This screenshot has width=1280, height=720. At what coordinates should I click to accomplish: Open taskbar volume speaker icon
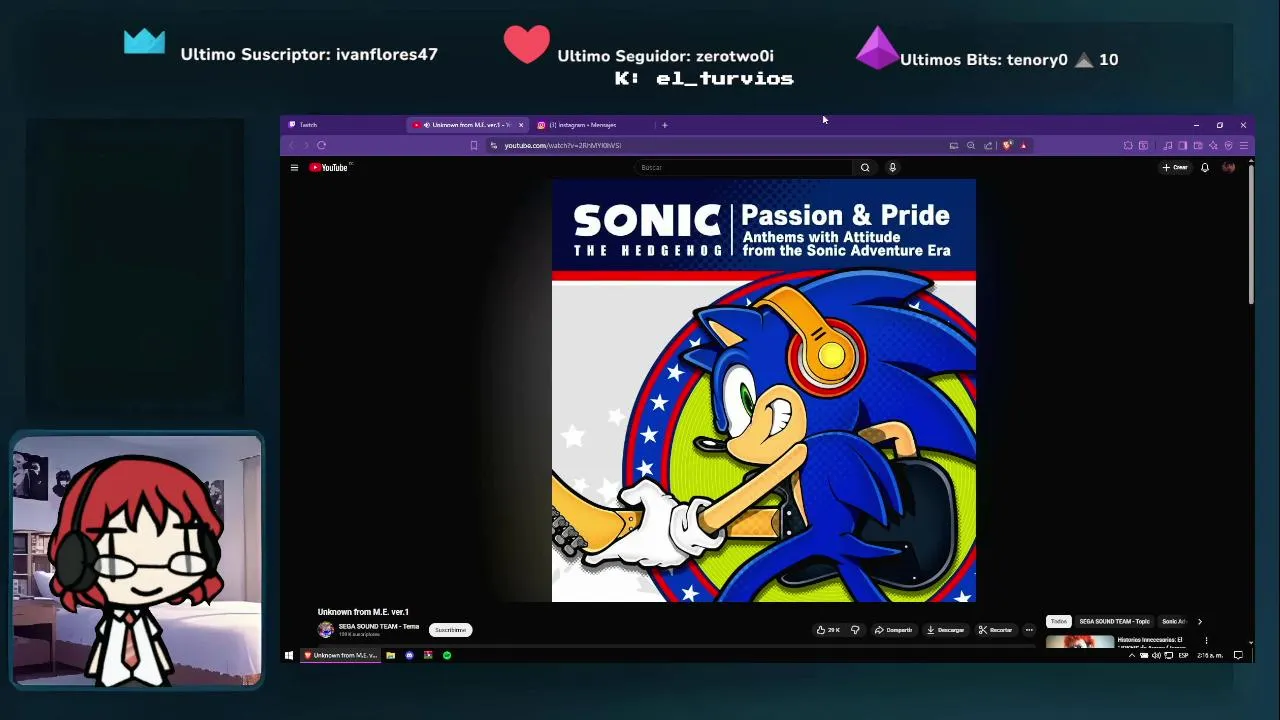pyautogui.click(x=1156, y=656)
